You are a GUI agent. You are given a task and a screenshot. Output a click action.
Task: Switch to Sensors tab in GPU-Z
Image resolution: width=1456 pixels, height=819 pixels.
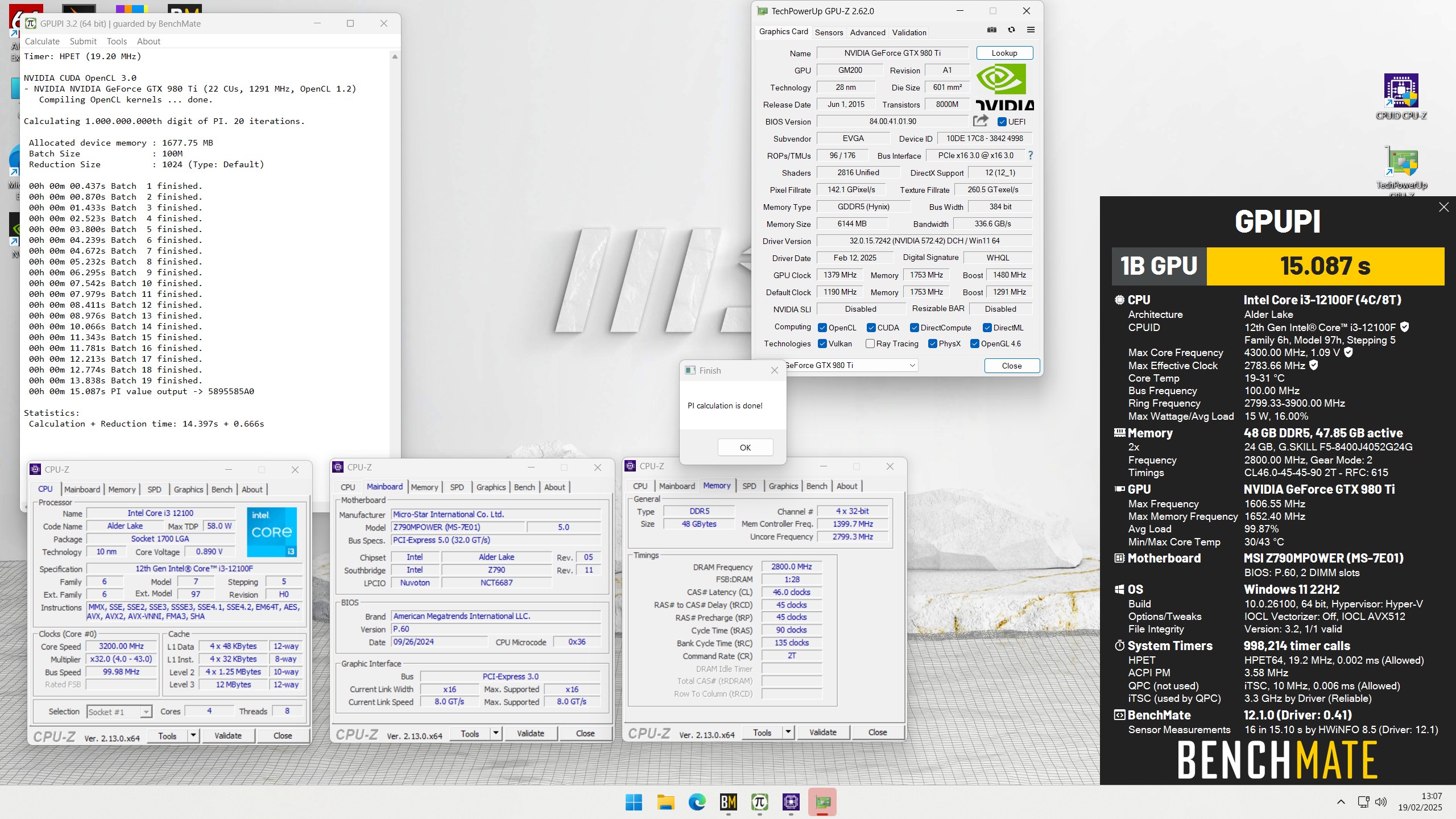(829, 32)
